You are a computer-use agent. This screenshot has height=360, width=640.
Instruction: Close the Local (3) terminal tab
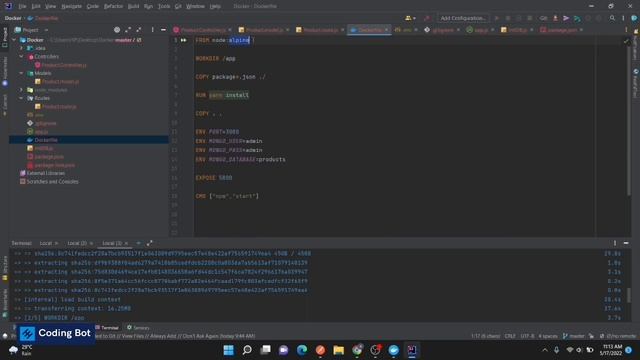point(126,243)
